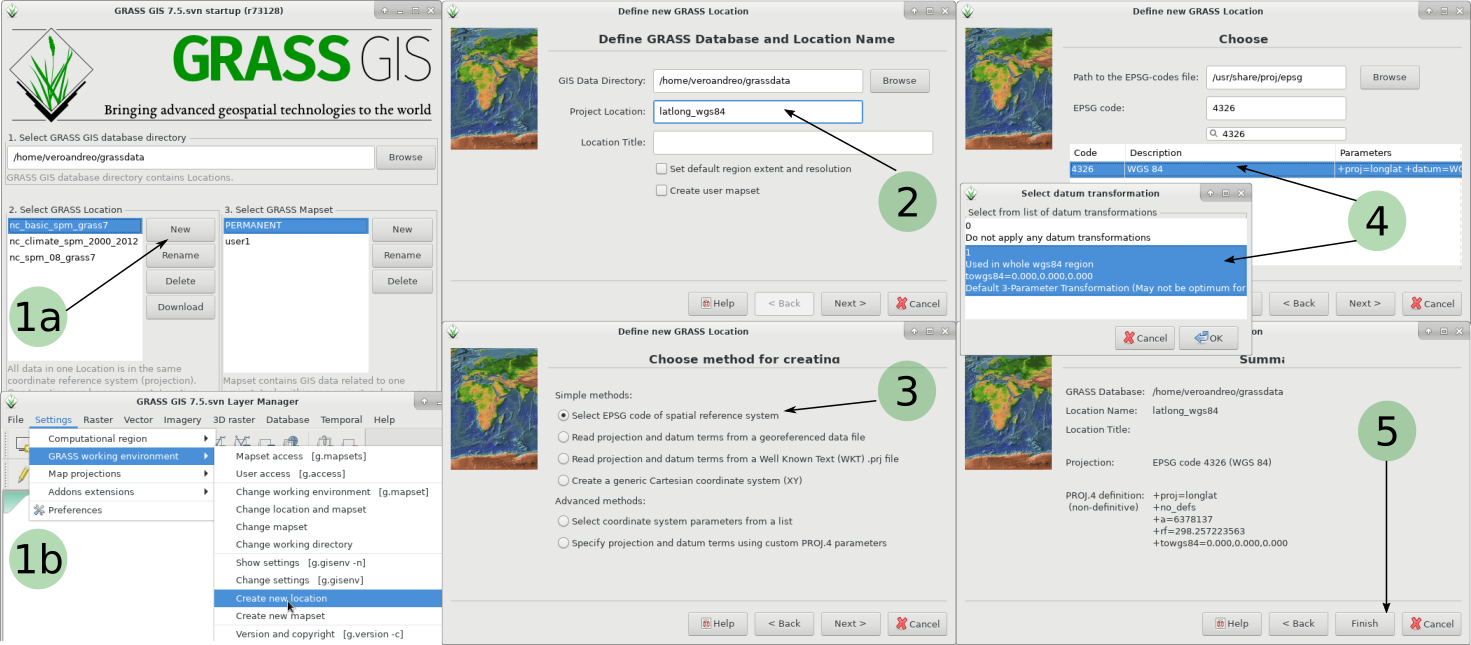Select User access [g.access] entry
This screenshot has width=1471, height=645.
tap(328, 474)
